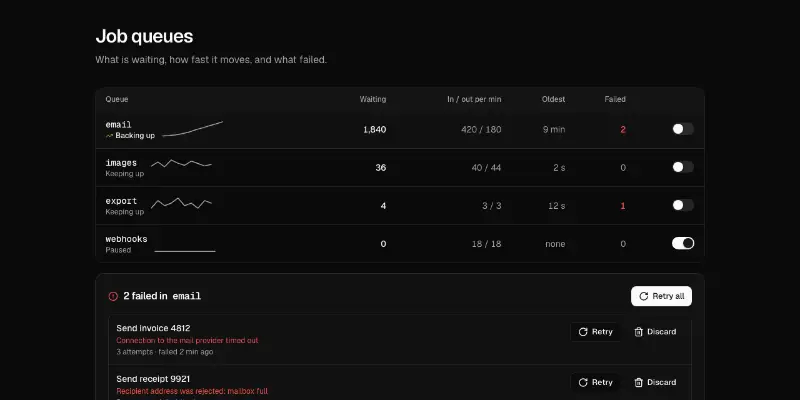Click the red failed count 1 for export
Image resolution: width=800 pixels, height=400 pixels.
click(623, 206)
